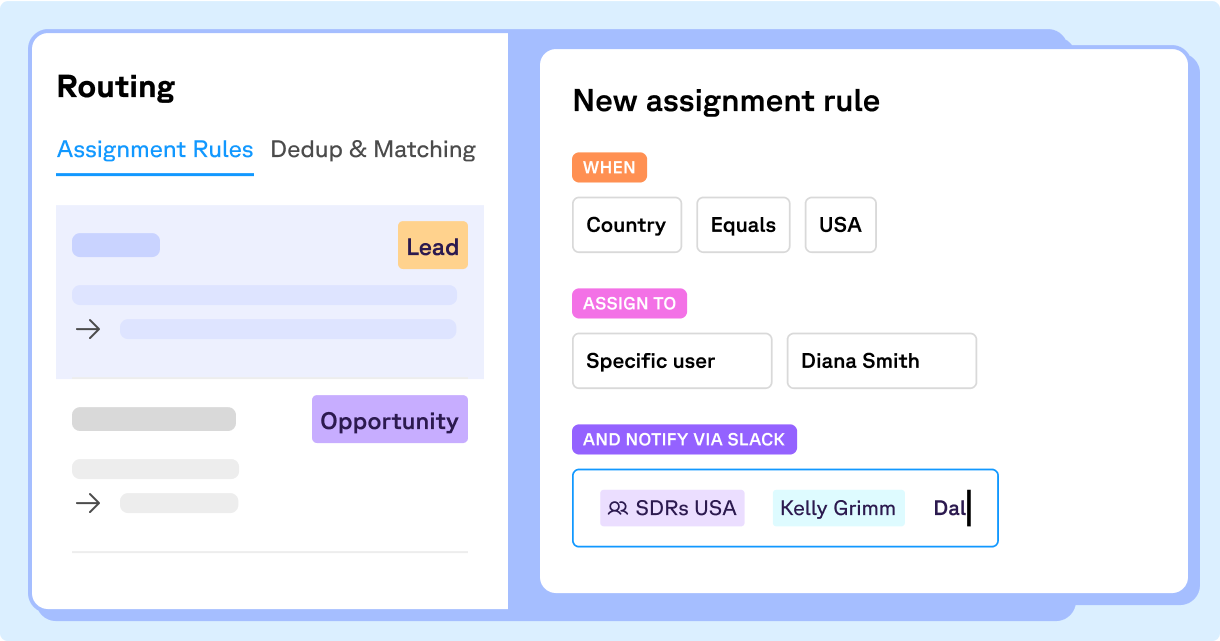The width and height of the screenshot is (1220, 641).
Task: Click the group icon in SDRs USA tag
Action: tap(618, 508)
